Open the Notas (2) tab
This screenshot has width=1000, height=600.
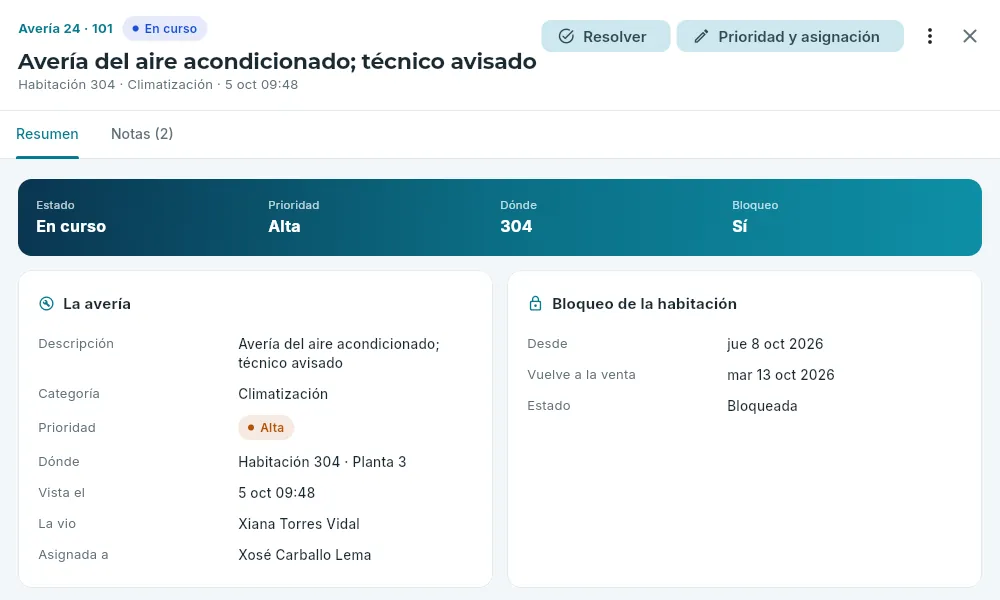(142, 134)
